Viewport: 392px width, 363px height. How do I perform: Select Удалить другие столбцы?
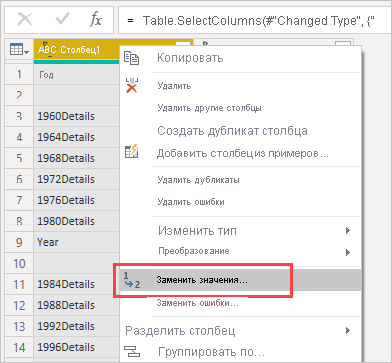209,108
